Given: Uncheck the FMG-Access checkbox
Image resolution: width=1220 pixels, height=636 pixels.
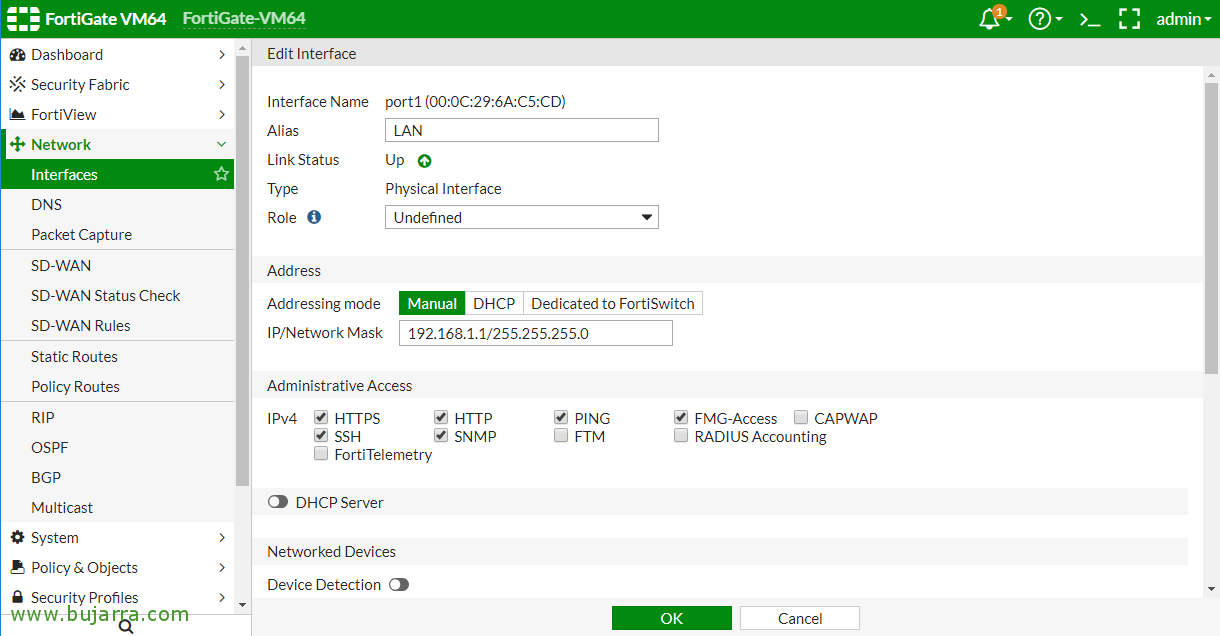Looking at the screenshot, I should (681, 418).
